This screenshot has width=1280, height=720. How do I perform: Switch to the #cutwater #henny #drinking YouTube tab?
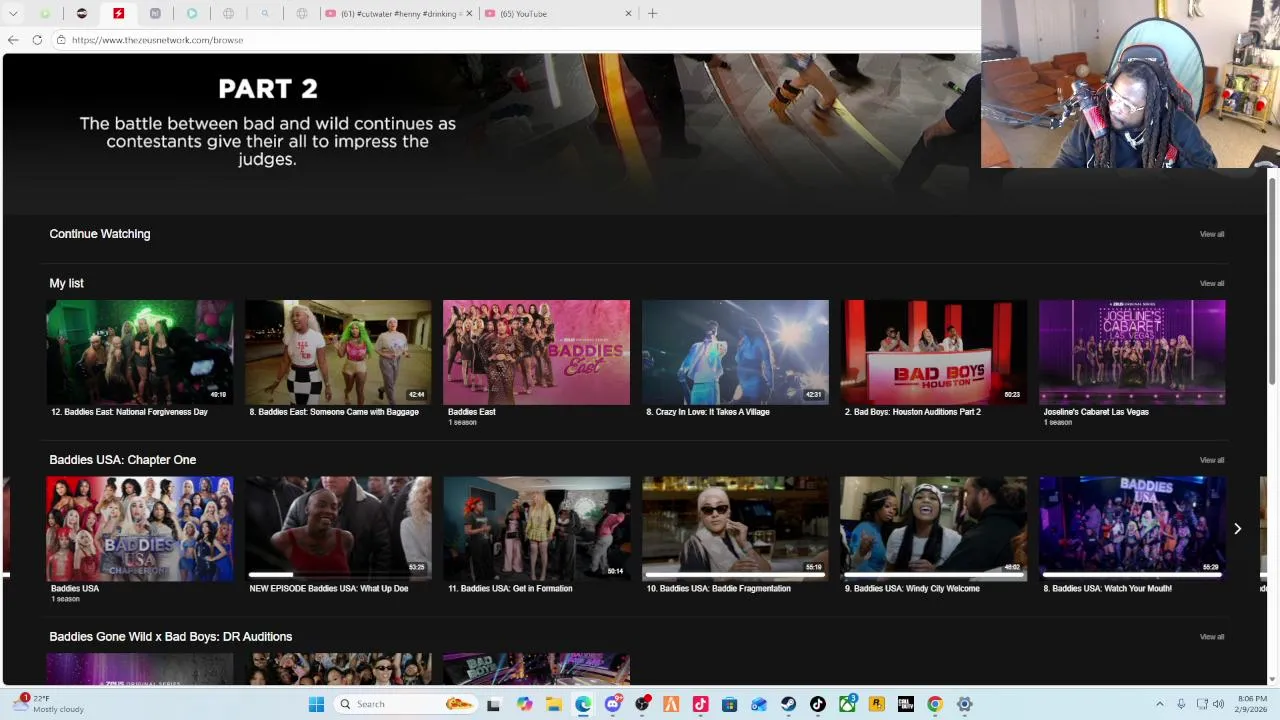[x=398, y=14]
